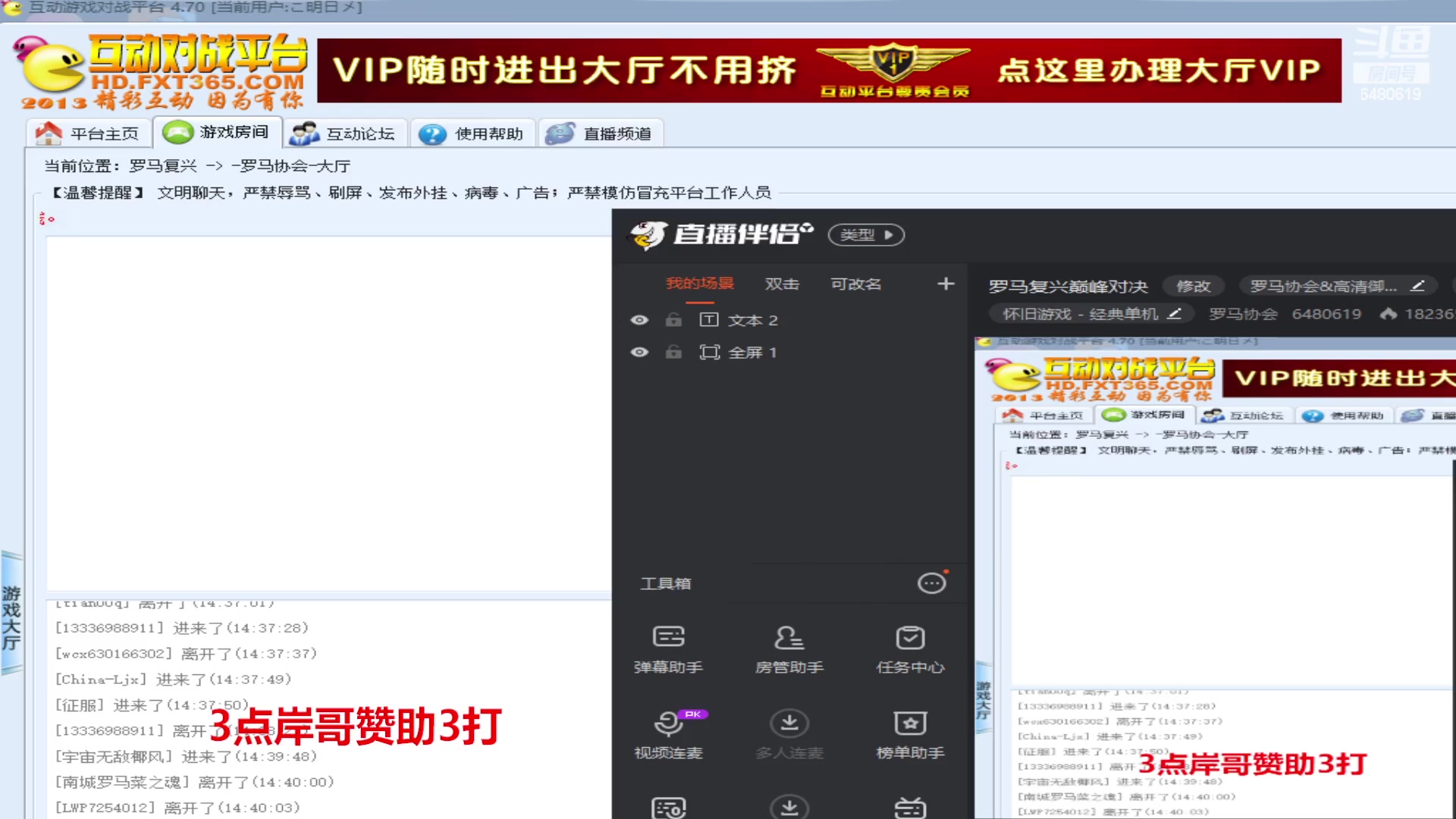Click the large white message area in platform window

coord(328,413)
